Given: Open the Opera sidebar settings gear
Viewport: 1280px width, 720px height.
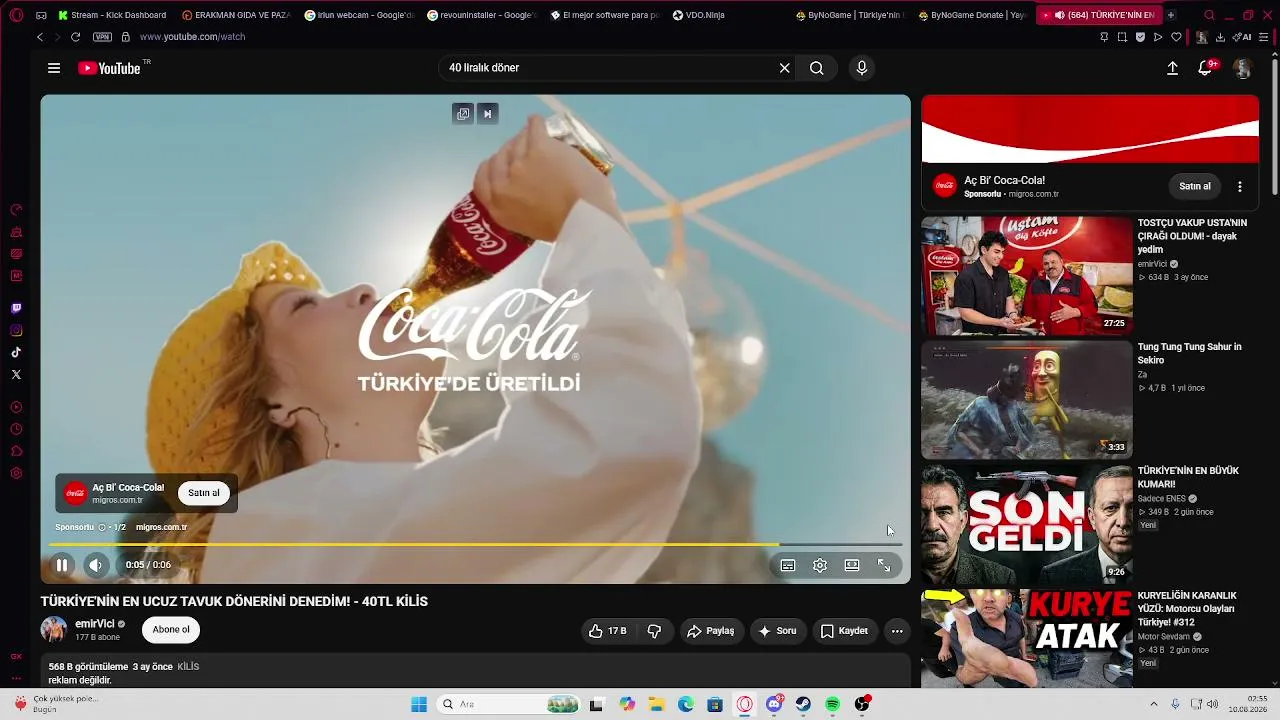Looking at the screenshot, I should [x=16, y=473].
